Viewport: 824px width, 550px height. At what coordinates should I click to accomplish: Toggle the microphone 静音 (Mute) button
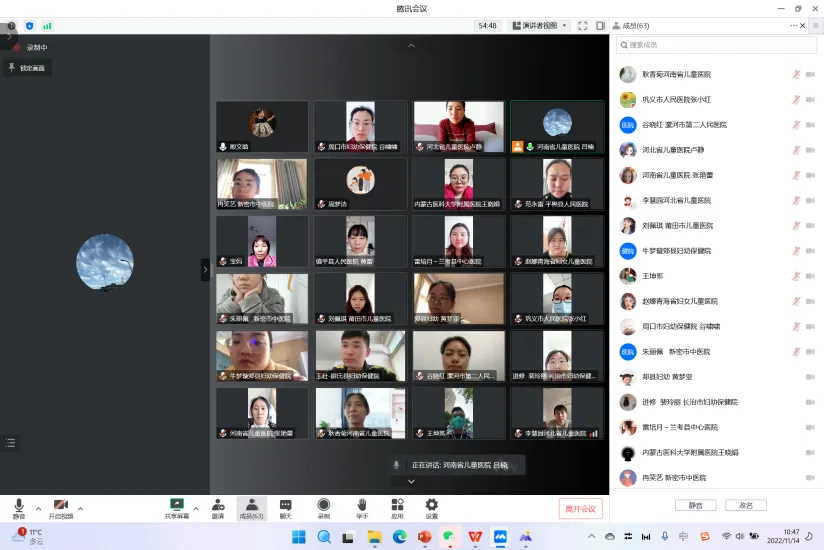pyautogui.click(x=19, y=508)
